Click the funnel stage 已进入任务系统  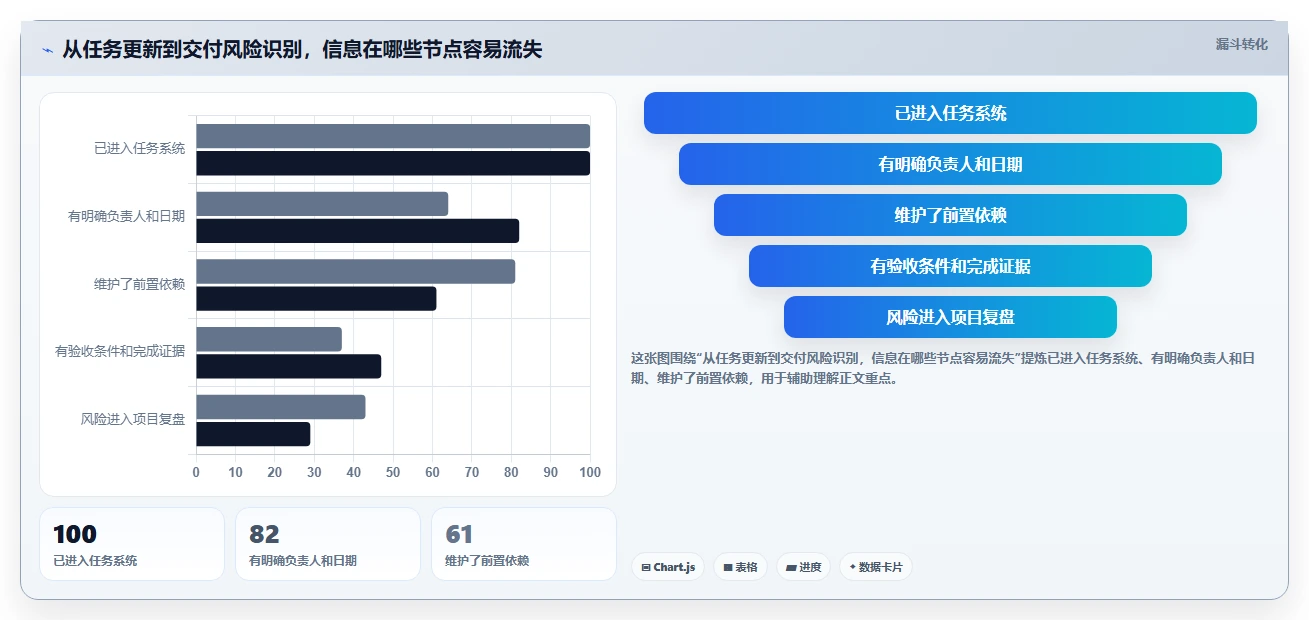[x=950, y=113]
